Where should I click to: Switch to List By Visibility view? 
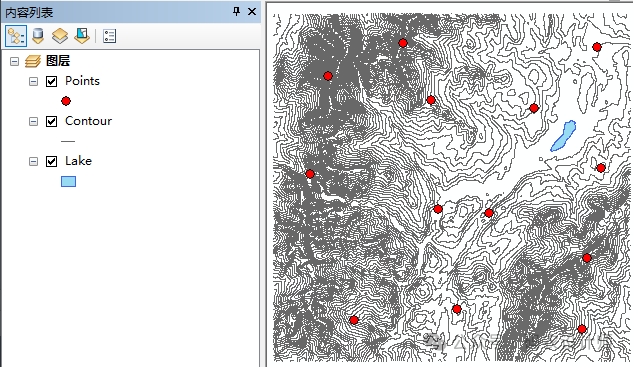[60, 36]
